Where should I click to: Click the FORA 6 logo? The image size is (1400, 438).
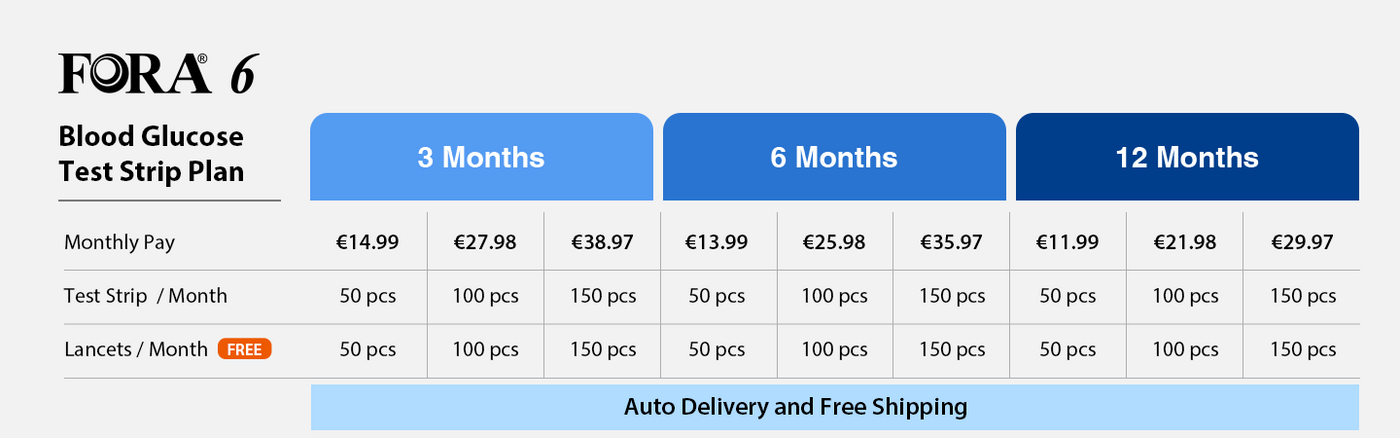pyautogui.click(x=159, y=74)
